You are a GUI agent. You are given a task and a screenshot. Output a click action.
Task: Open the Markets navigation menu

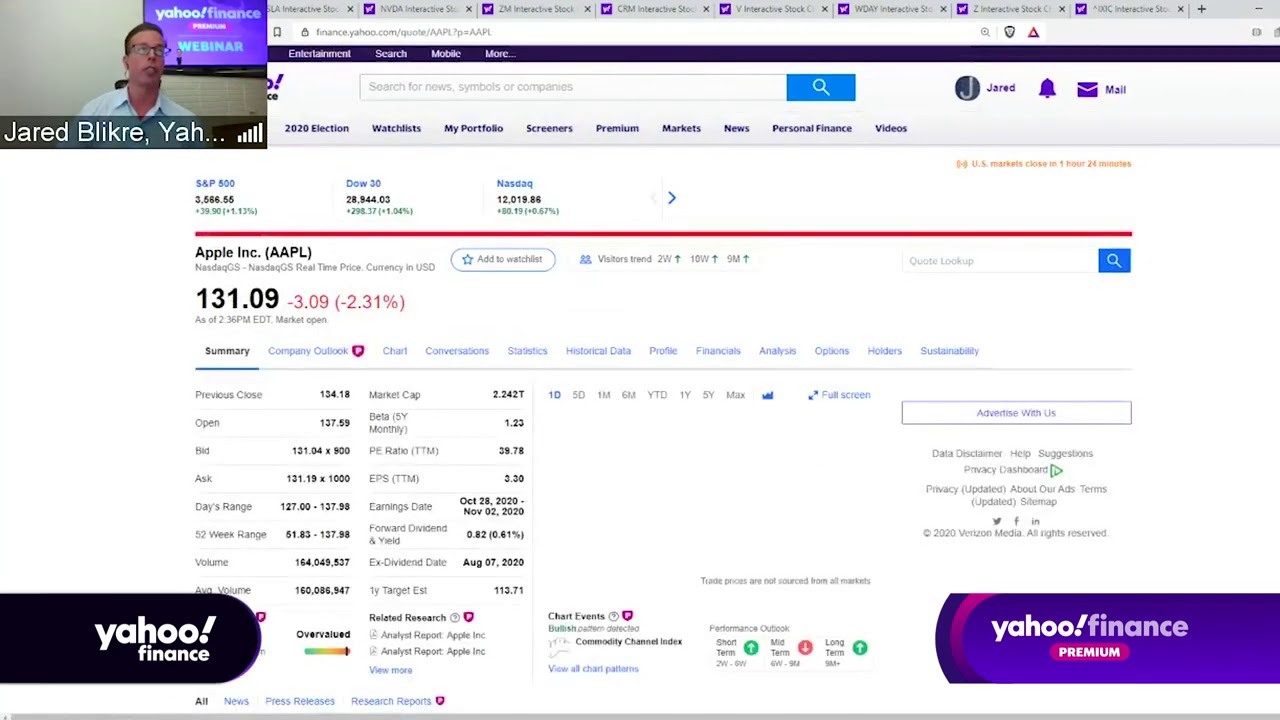681,128
